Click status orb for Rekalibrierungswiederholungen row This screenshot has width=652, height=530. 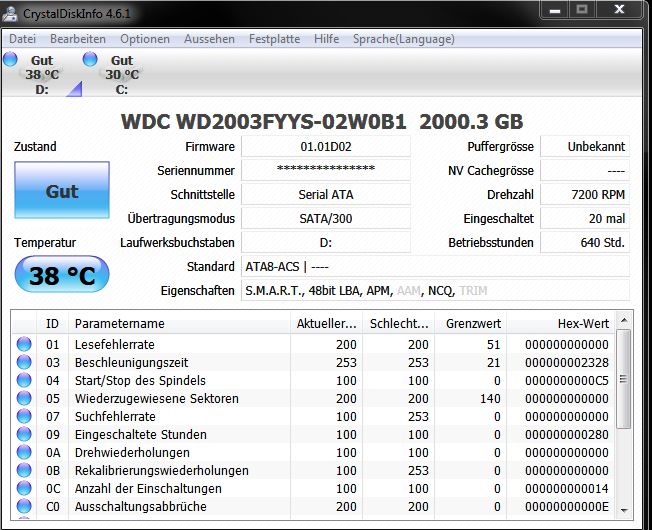[24, 470]
